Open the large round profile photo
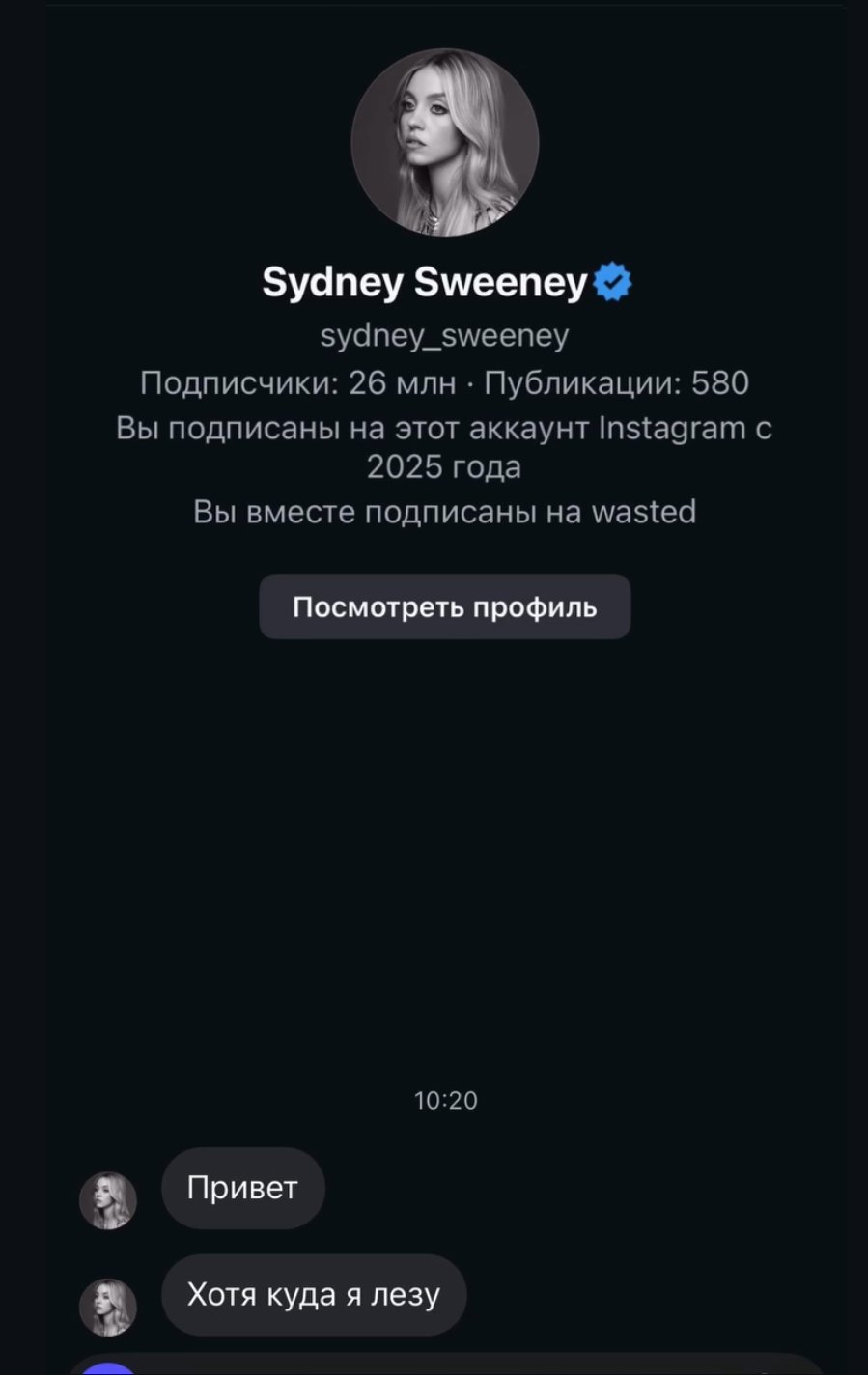Screen dimensions: 868x1379 click(444, 142)
